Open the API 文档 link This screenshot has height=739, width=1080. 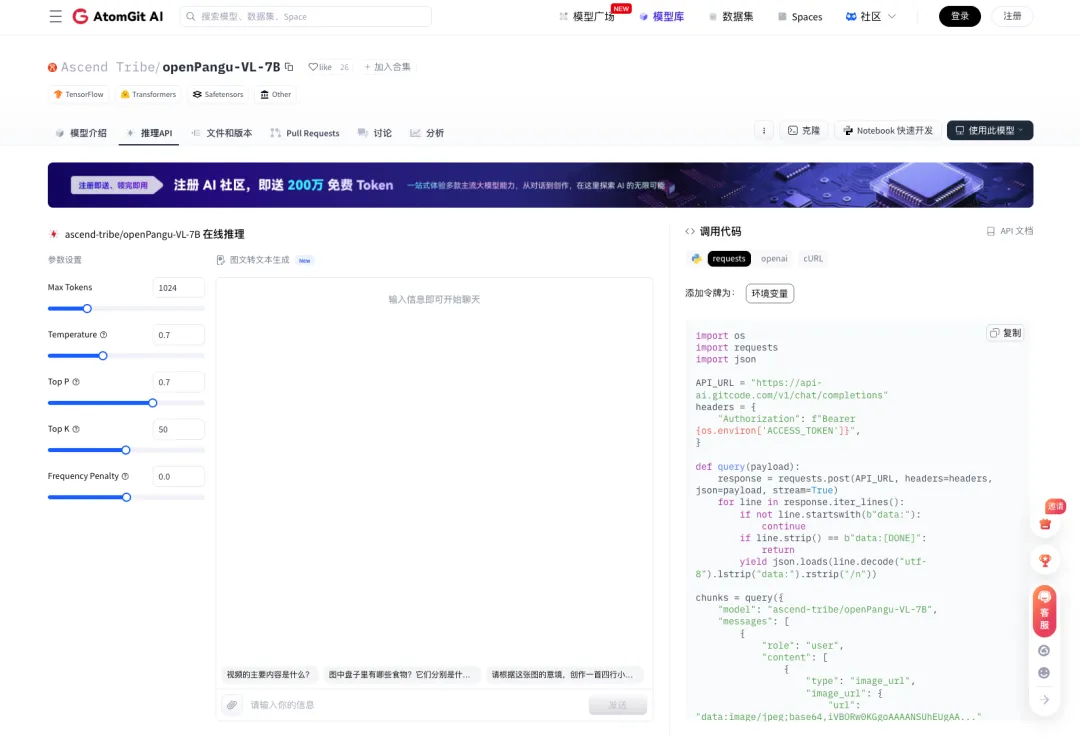pyautogui.click(x=1010, y=231)
